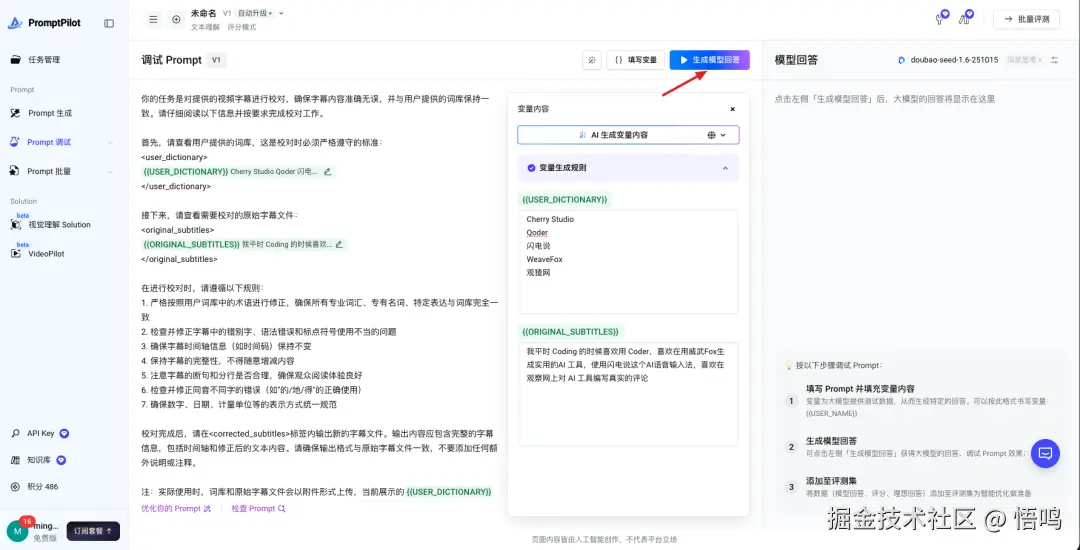Open the customer chat support bubble

click(1045, 454)
